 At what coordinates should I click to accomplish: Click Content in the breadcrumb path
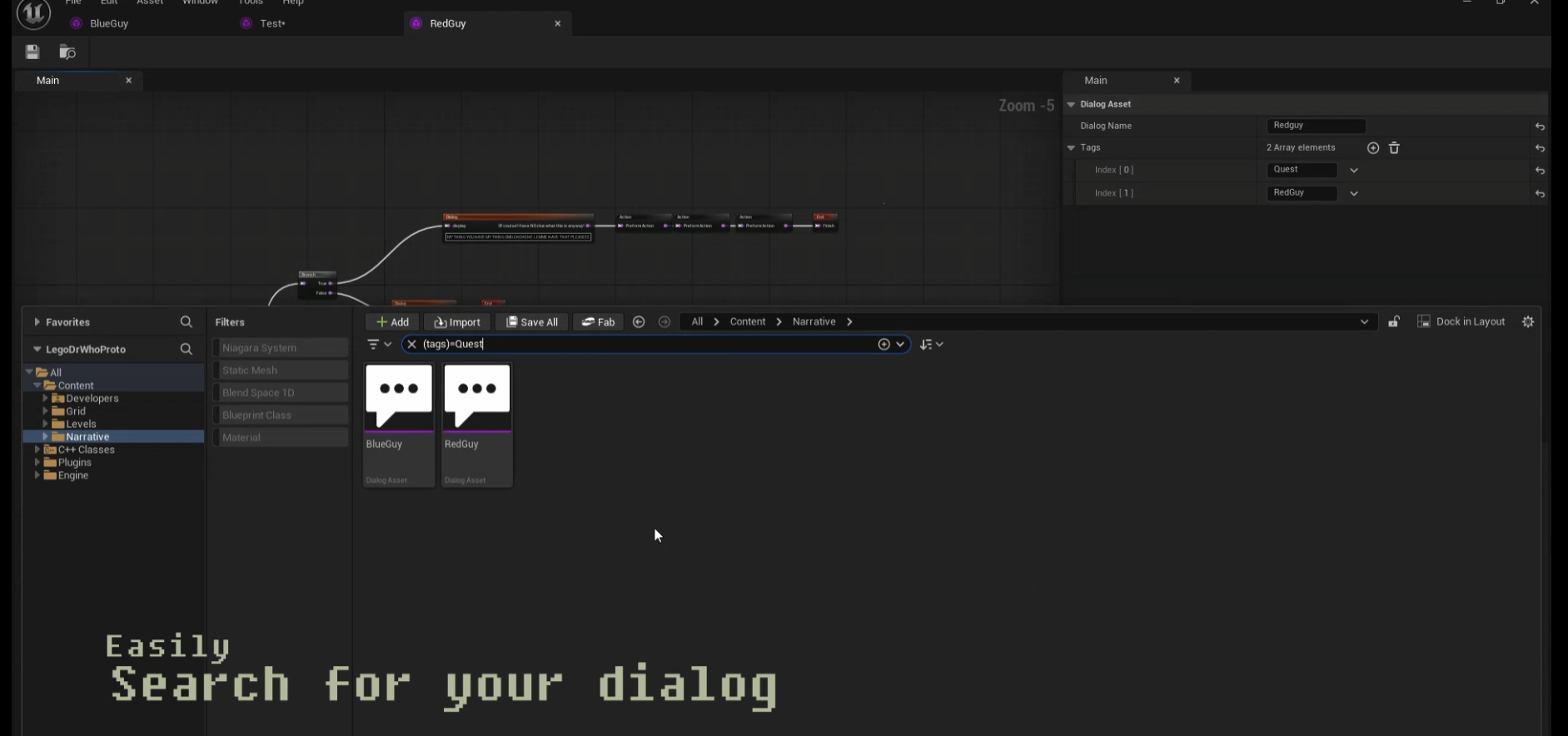[x=748, y=322]
